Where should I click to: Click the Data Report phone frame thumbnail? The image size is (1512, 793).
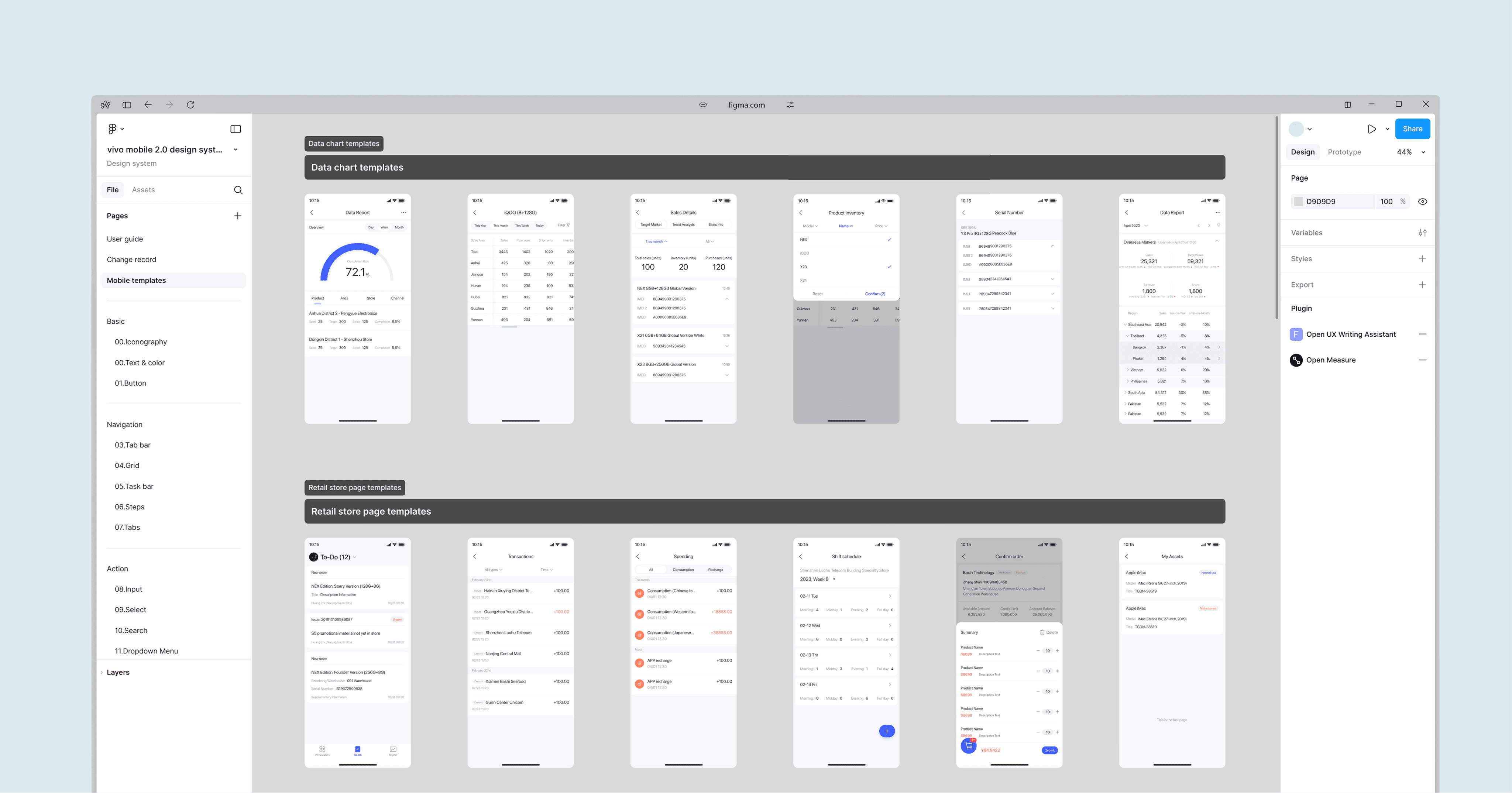point(357,308)
